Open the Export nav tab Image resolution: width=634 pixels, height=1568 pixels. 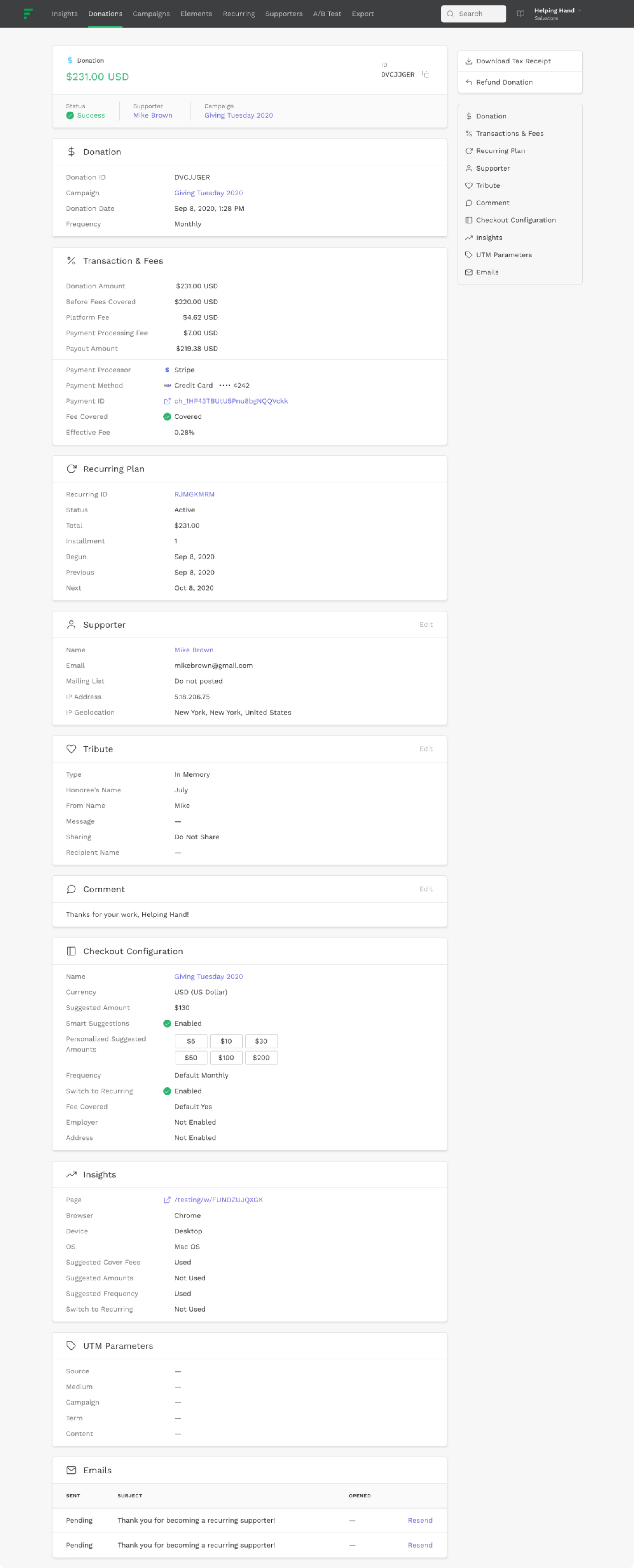(x=363, y=13)
